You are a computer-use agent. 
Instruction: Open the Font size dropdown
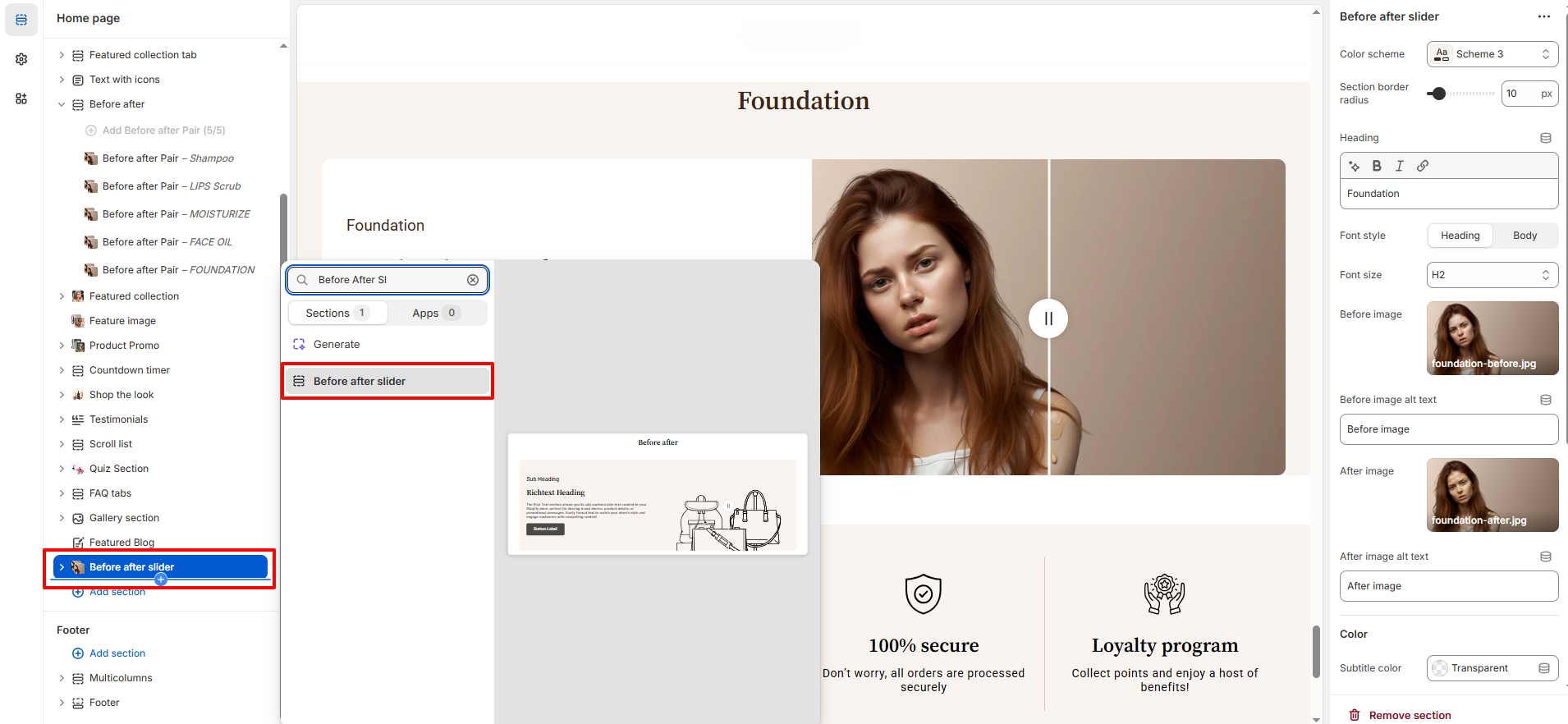1492,275
